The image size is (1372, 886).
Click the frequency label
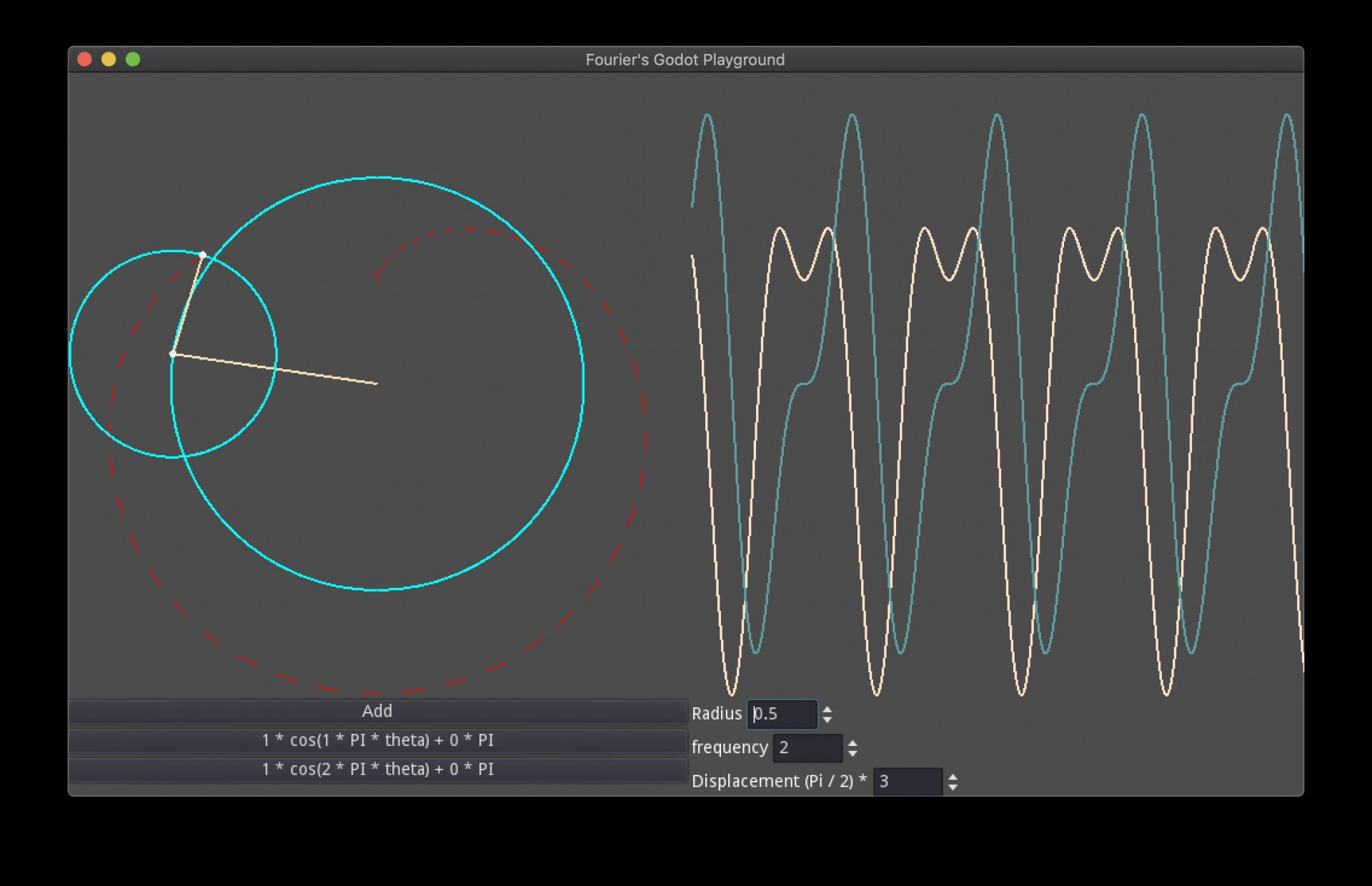pyautogui.click(x=730, y=747)
